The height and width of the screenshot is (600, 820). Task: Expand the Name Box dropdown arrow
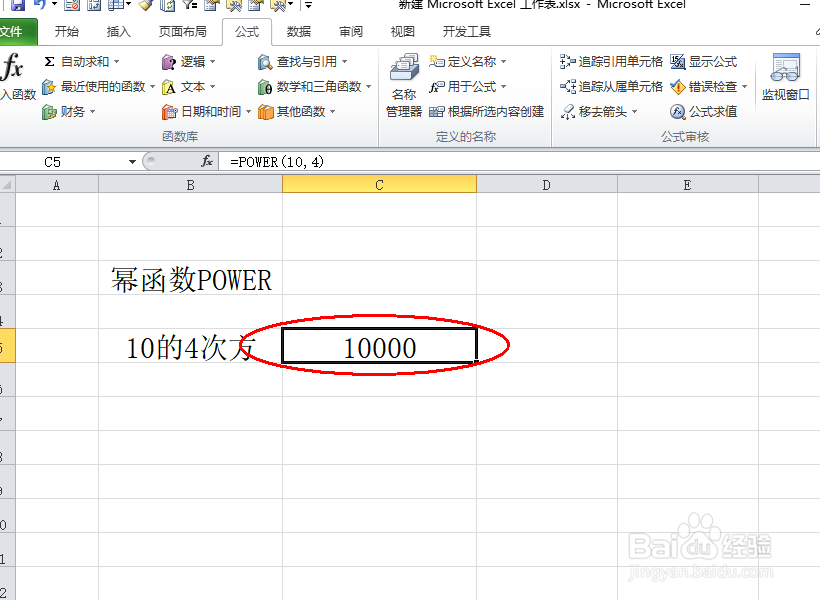[x=130, y=160]
